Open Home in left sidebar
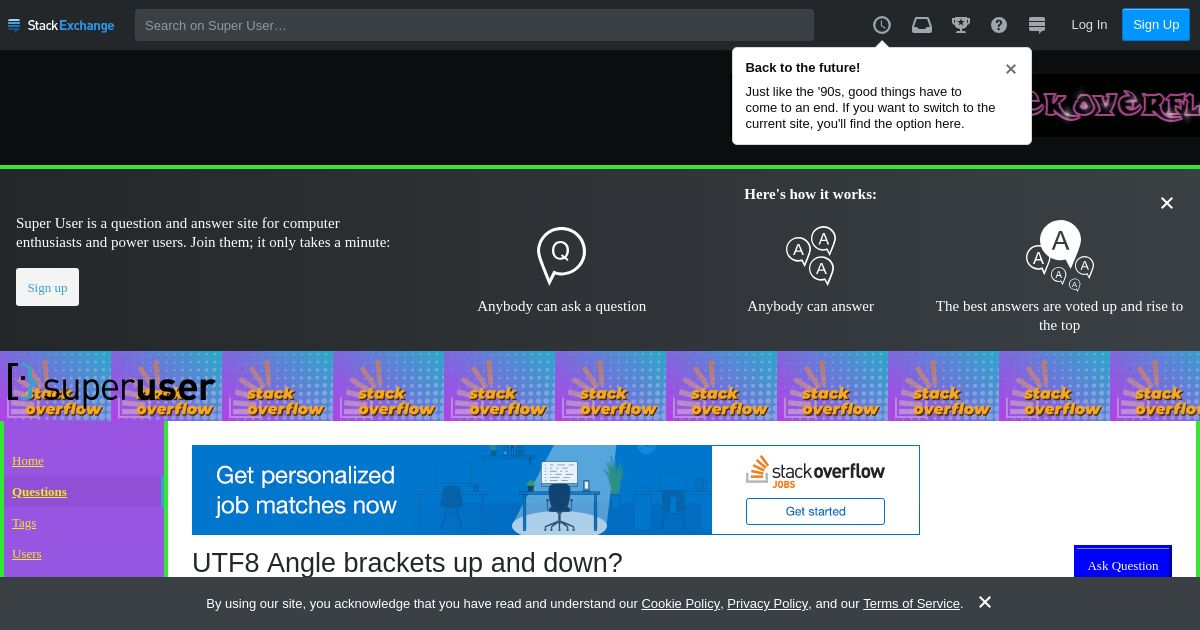This screenshot has height=630, width=1200. click(x=28, y=461)
